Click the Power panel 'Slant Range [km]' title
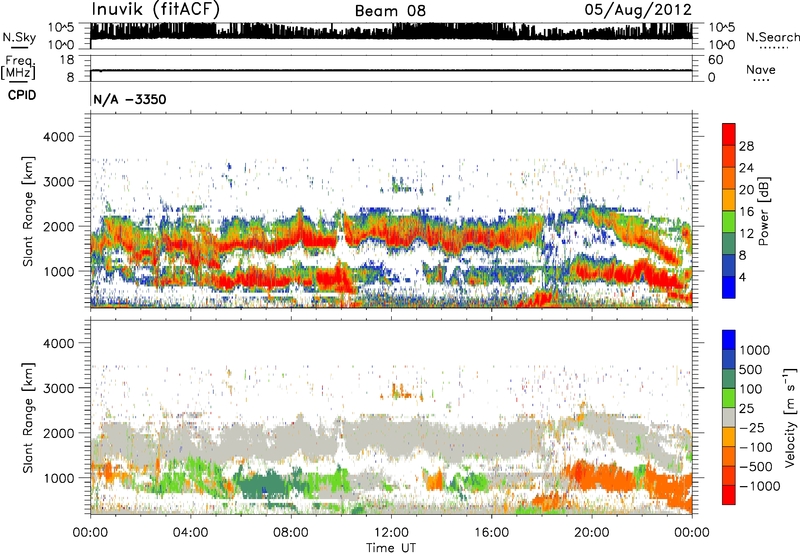This screenshot has height=554, width=800. (x=28, y=211)
